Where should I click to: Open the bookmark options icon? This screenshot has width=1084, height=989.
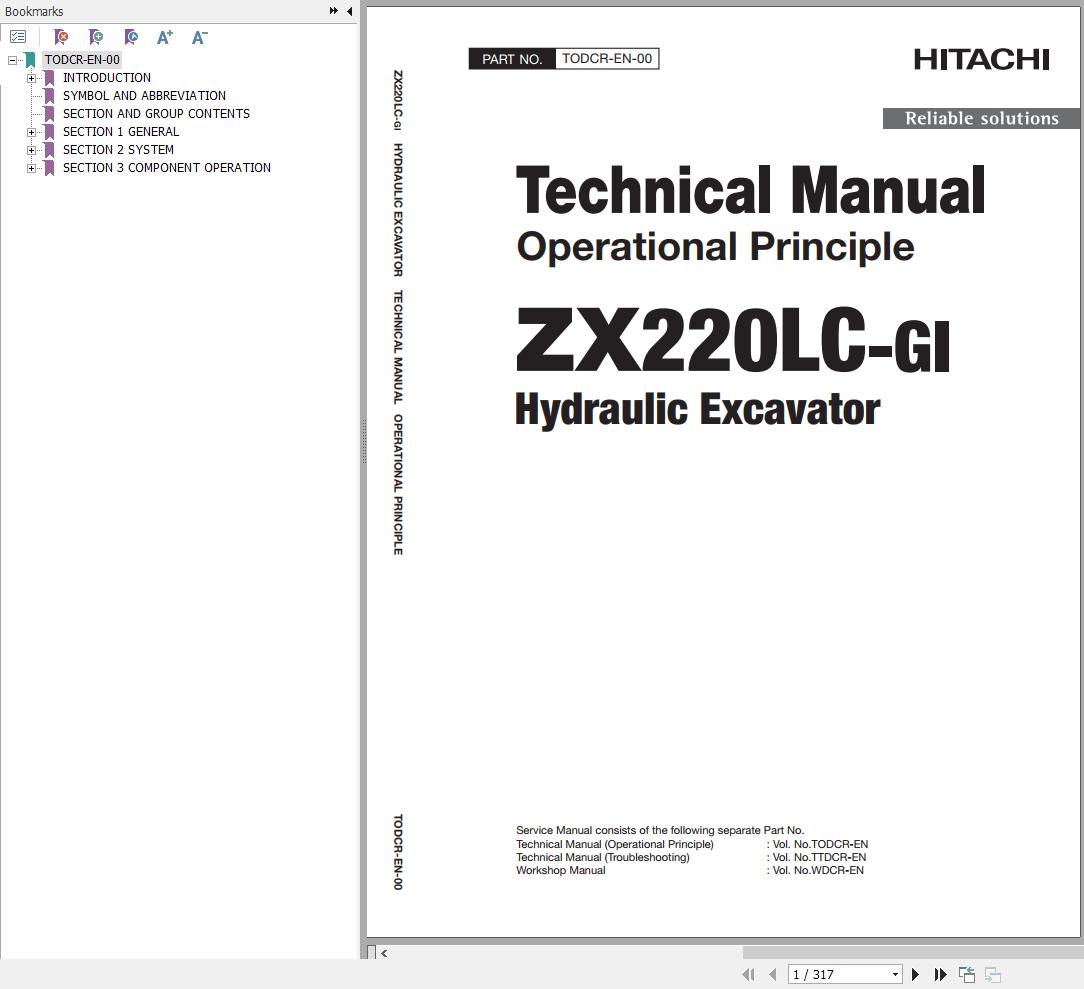131,36
